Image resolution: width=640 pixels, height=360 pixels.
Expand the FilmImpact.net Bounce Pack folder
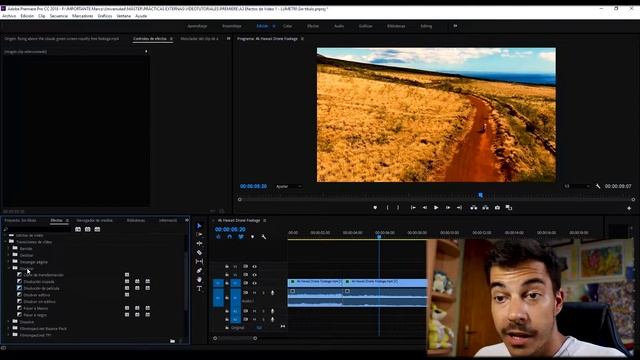click(9, 329)
